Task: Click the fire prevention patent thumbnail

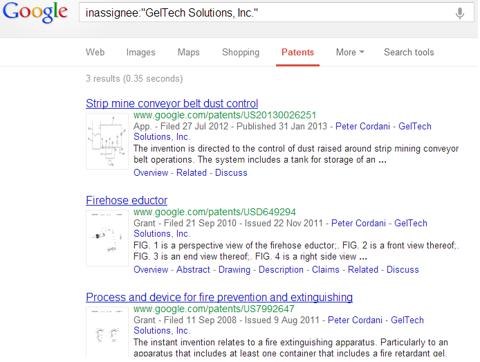Action: [107, 333]
